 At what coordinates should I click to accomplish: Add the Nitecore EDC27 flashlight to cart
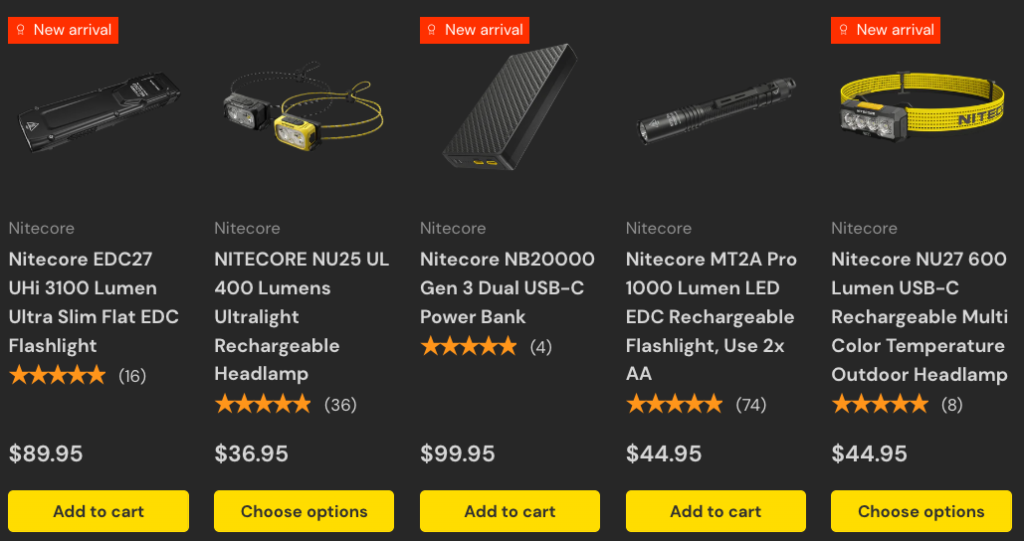click(98, 511)
